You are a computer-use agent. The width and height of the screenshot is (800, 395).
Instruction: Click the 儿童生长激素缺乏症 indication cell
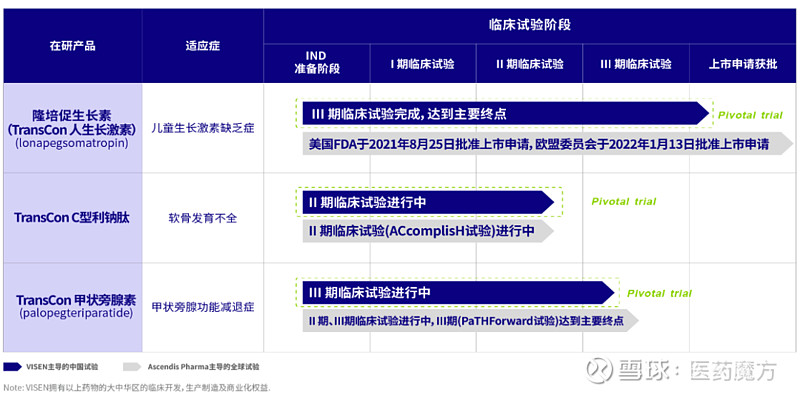coord(203,128)
